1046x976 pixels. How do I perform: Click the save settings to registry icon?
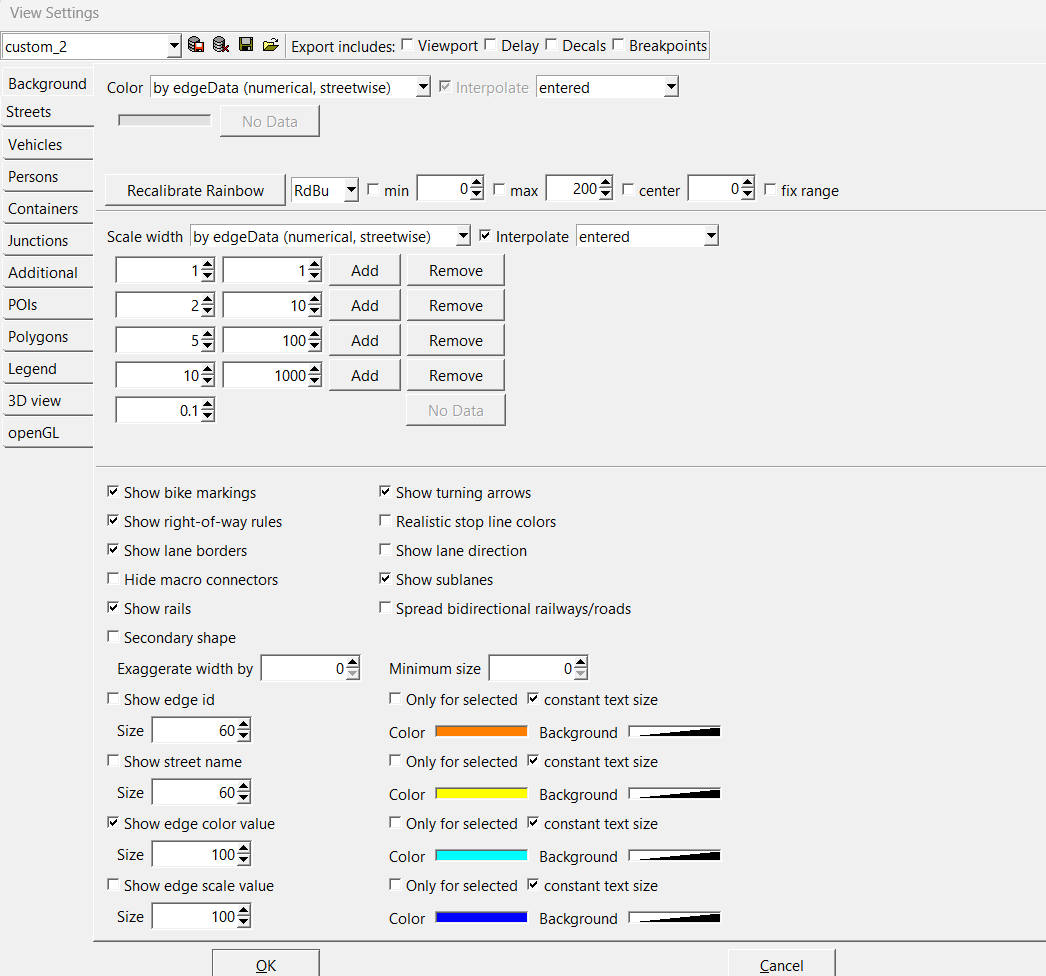[196, 45]
